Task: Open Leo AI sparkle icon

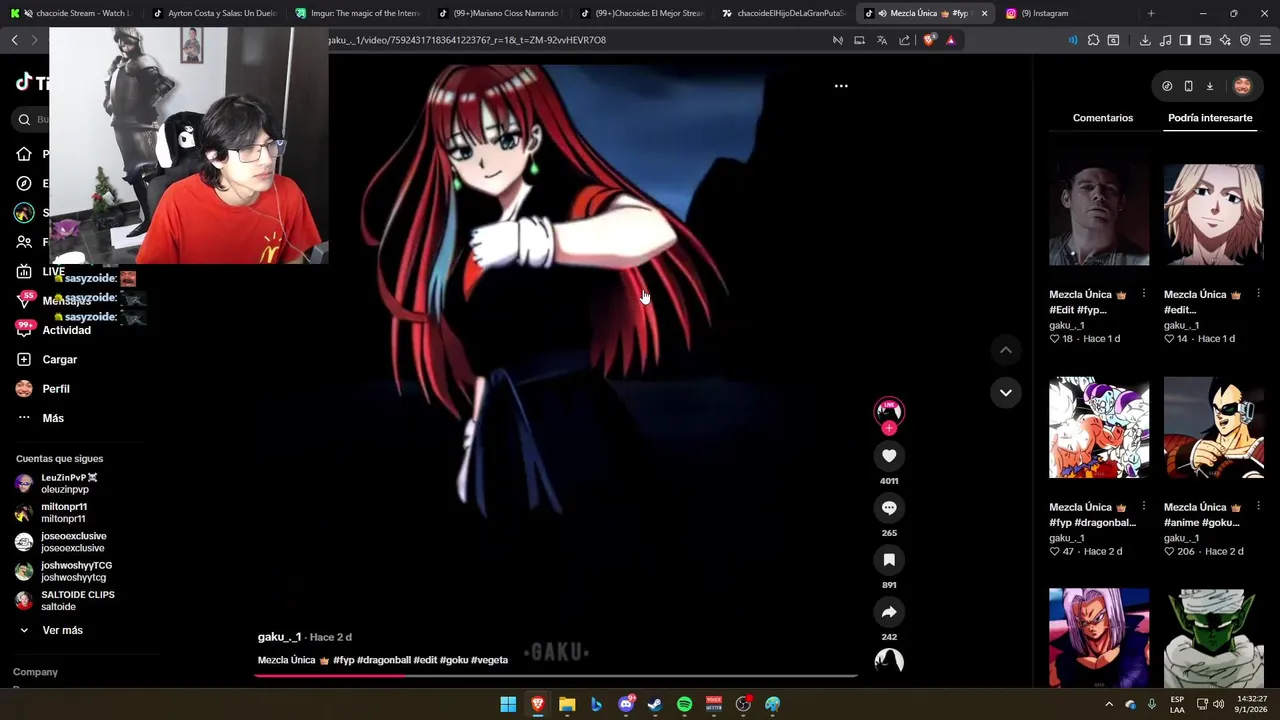Action: pyautogui.click(x=1225, y=40)
